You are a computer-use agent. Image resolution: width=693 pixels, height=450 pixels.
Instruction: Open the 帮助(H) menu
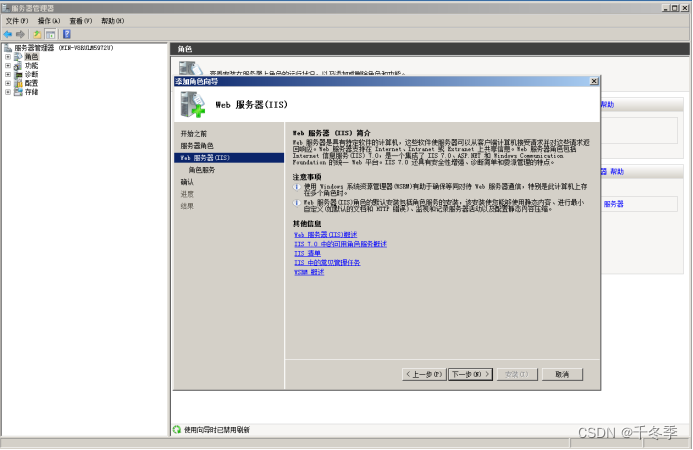tap(113, 21)
